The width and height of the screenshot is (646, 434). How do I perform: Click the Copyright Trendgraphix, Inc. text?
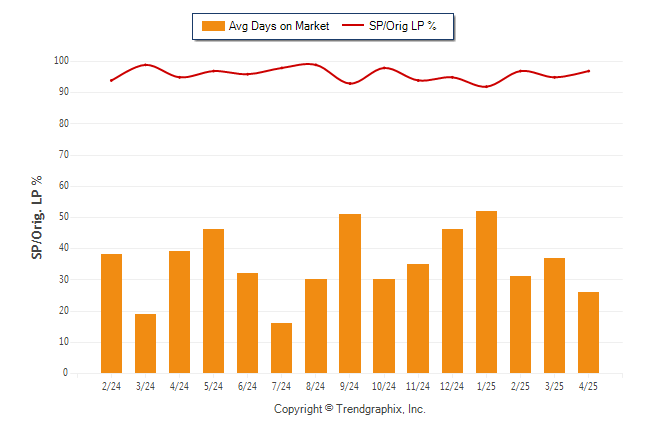[x=350, y=409]
